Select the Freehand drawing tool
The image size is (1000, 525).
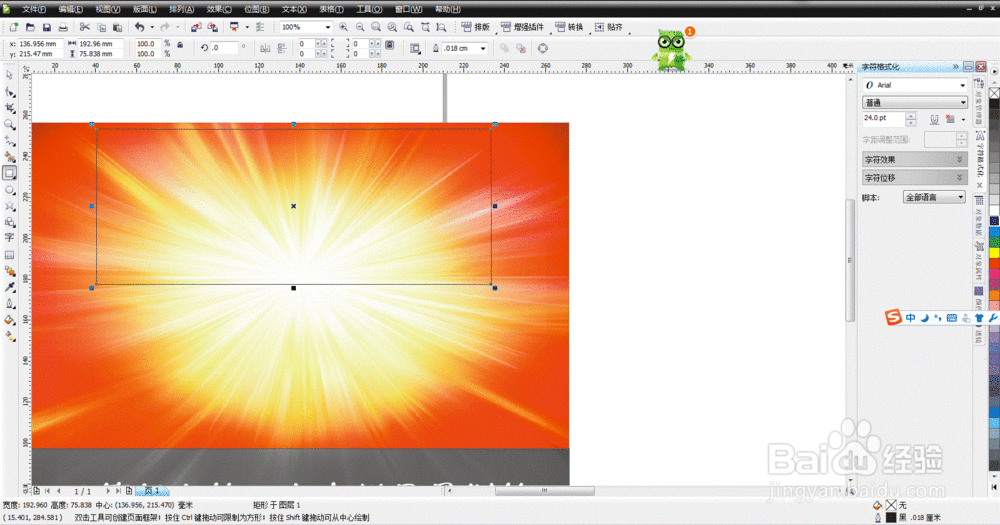tap(10, 140)
